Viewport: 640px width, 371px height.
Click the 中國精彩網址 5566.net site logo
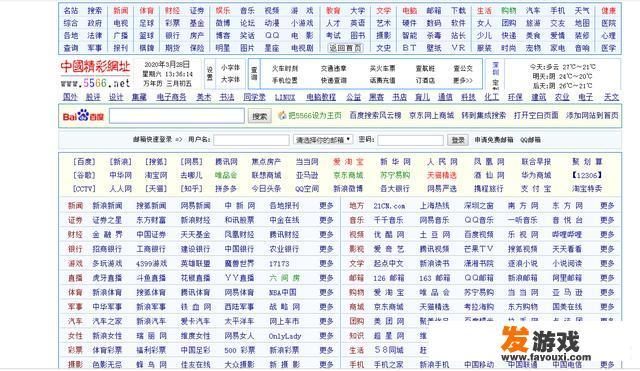pyautogui.click(x=96, y=74)
